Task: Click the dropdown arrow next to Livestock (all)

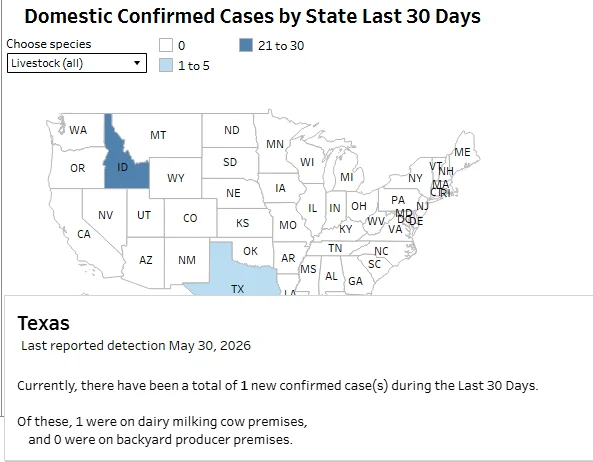Action: point(137,63)
